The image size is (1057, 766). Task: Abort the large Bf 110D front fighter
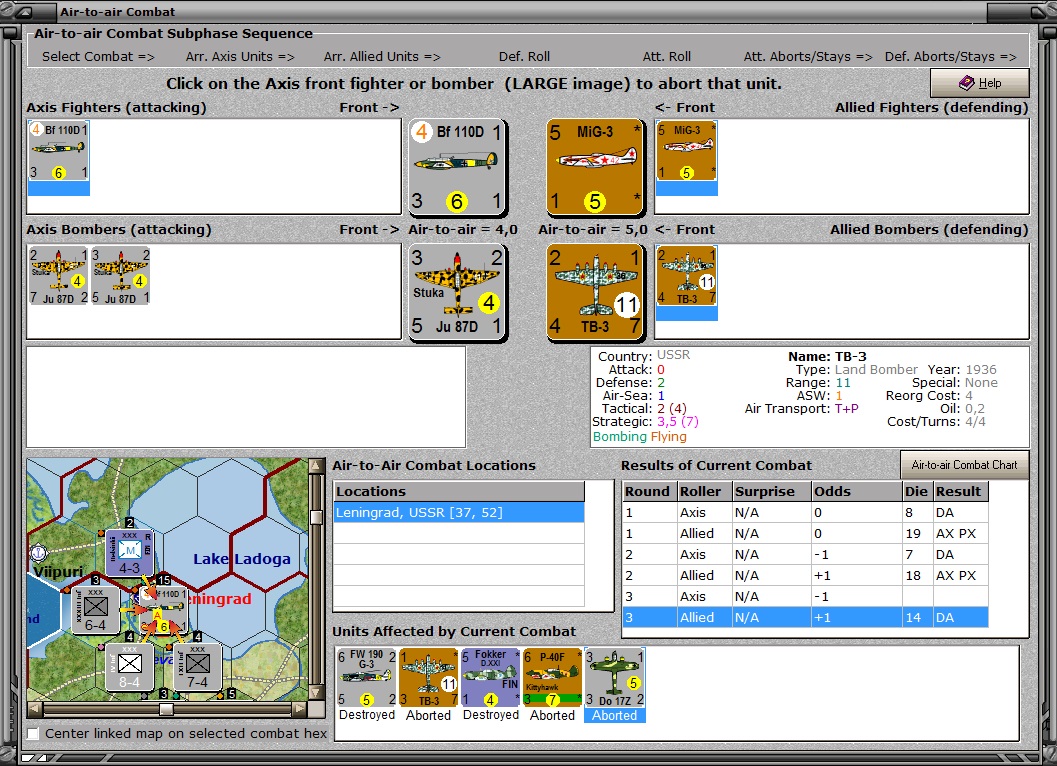point(457,167)
